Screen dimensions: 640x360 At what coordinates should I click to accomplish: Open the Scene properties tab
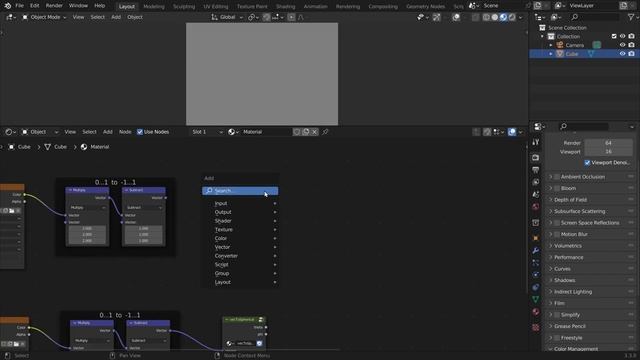[536, 194]
